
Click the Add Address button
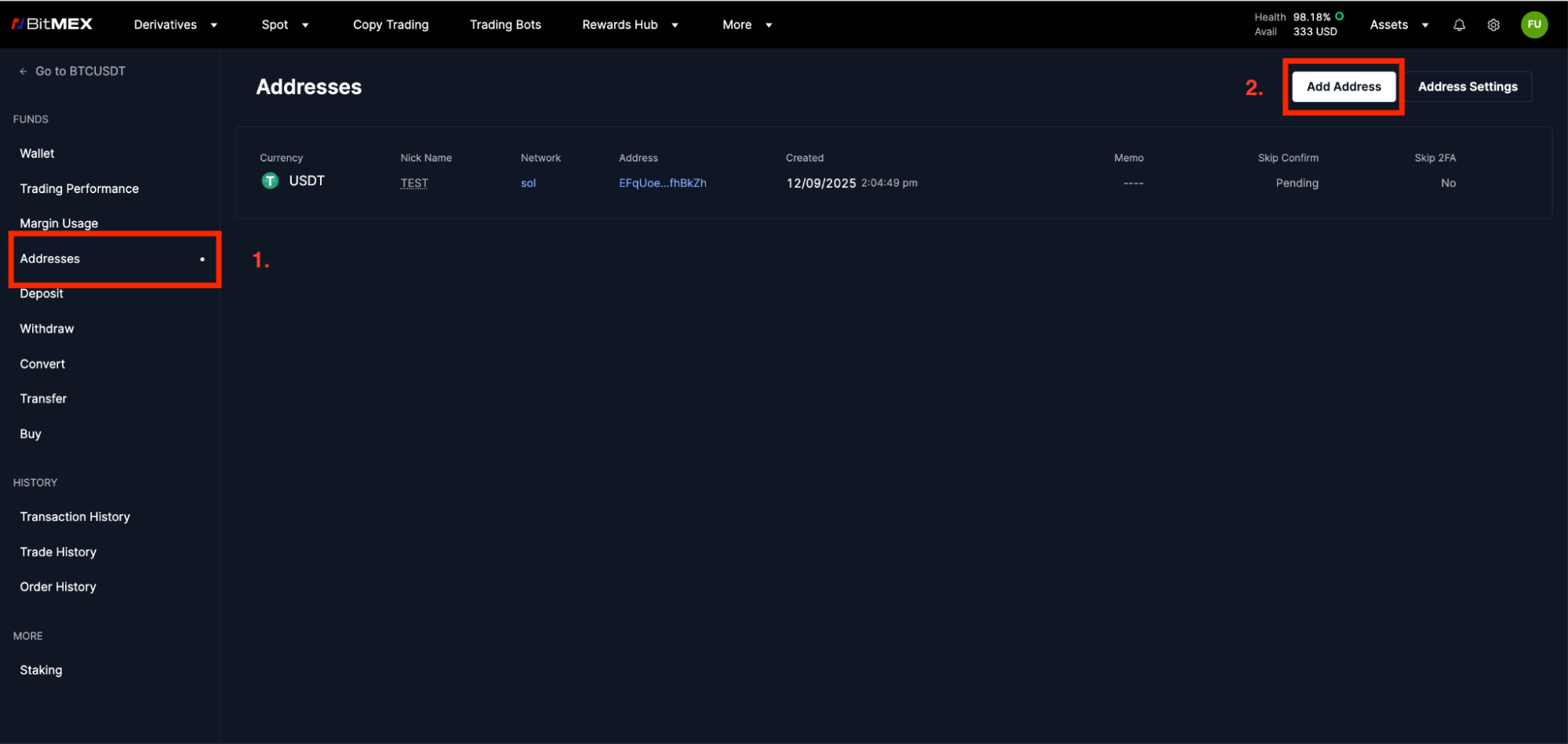[1343, 86]
